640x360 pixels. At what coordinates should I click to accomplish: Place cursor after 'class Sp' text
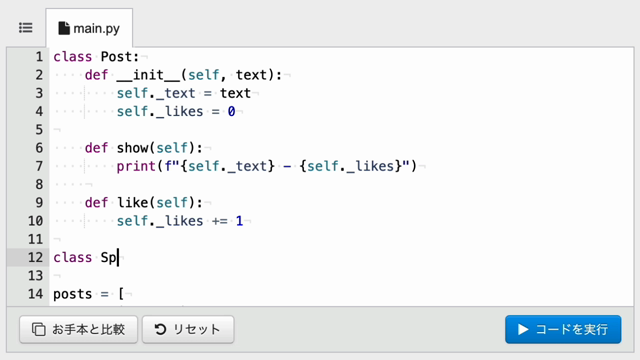point(118,258)
